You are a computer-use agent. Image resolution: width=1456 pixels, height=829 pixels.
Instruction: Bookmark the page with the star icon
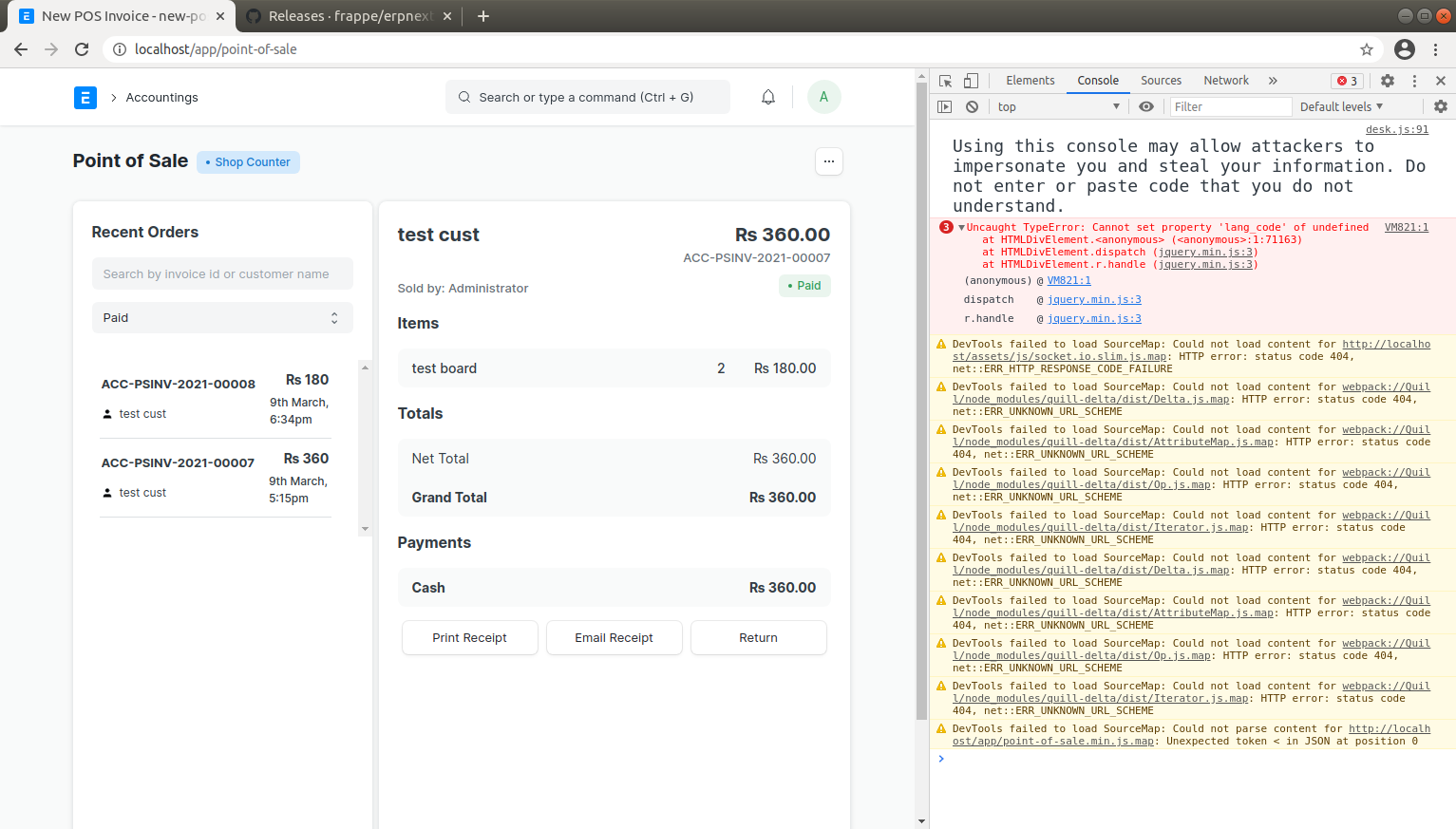point(1366,48)
